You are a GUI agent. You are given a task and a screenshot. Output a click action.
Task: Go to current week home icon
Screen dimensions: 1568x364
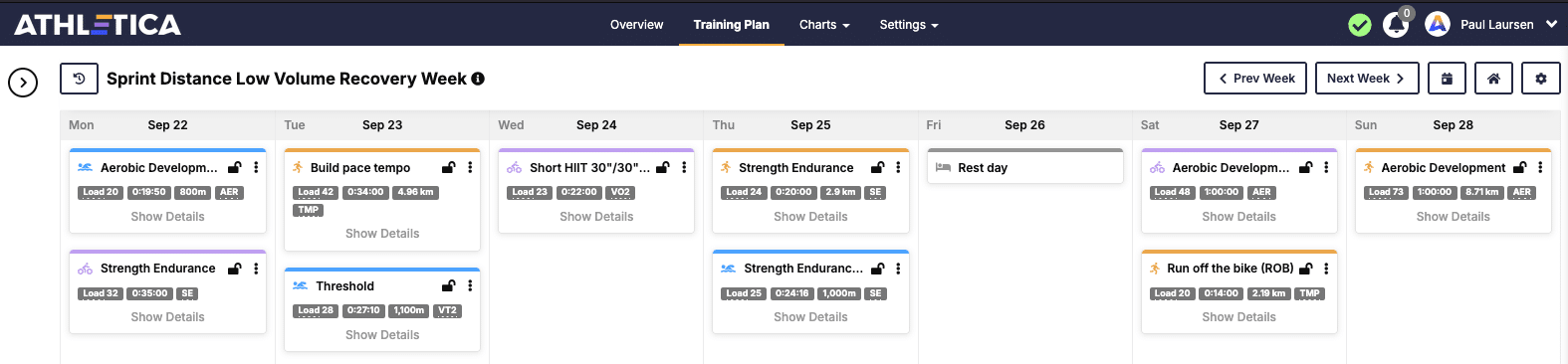tap(1493, 79)
